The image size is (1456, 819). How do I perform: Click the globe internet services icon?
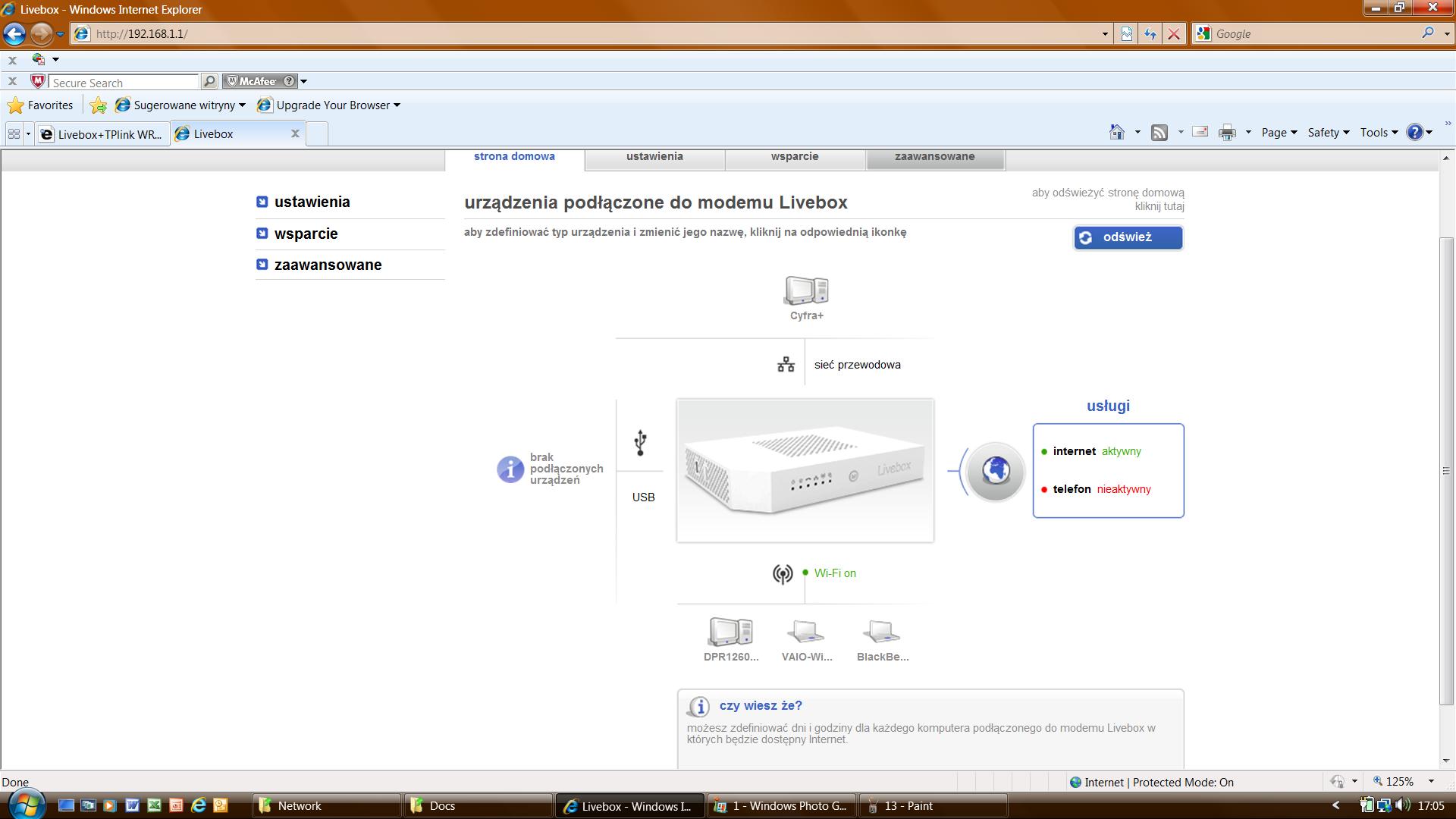point(995,471)
